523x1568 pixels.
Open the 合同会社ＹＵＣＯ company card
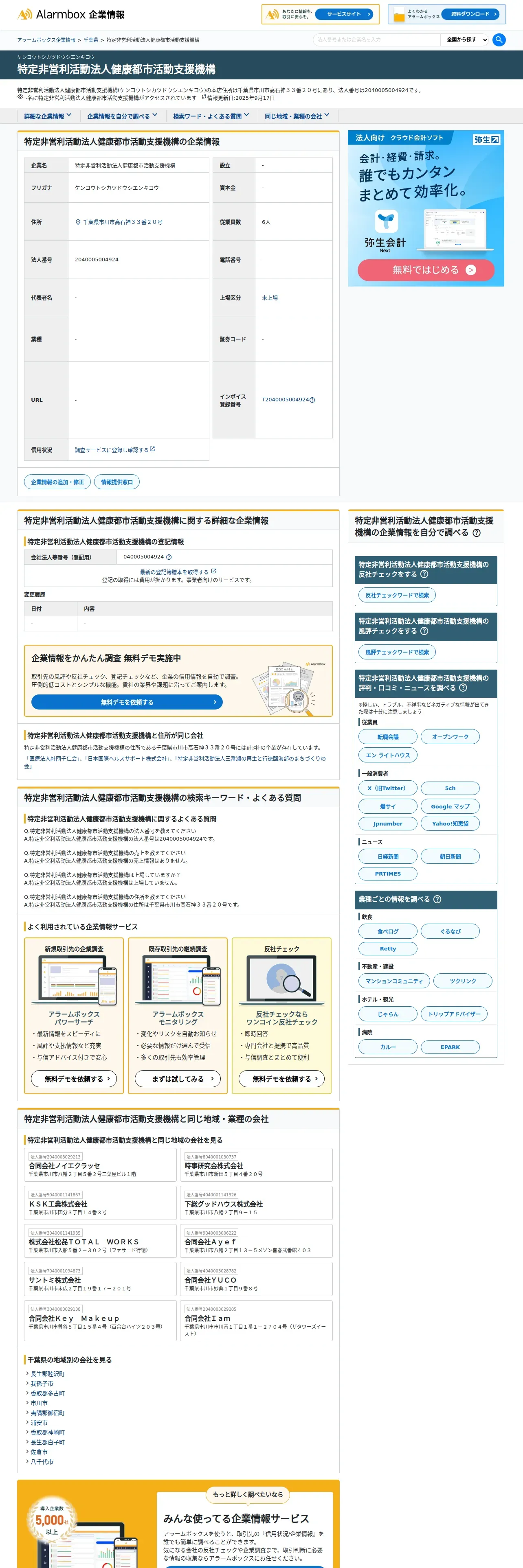coord(256,1279)
